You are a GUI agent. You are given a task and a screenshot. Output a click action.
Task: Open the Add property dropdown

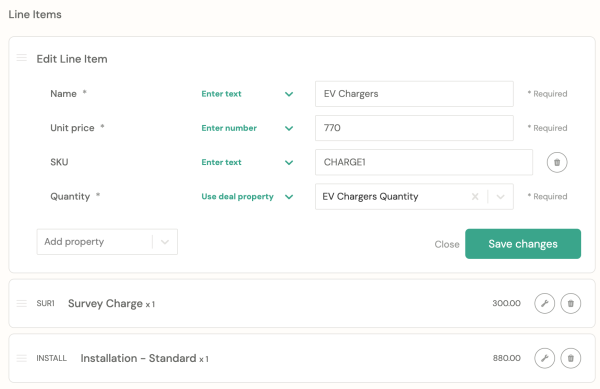point(107,242)
